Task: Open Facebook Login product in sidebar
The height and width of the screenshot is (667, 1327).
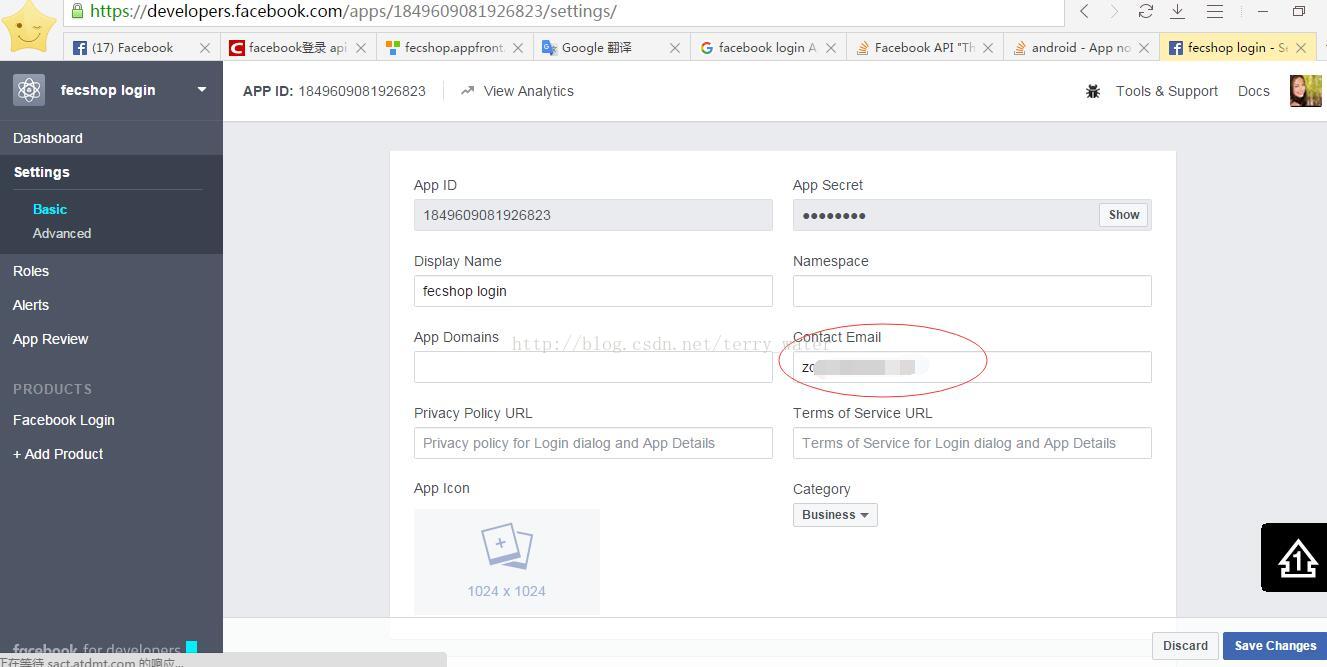Action: [x=64, y=420]
